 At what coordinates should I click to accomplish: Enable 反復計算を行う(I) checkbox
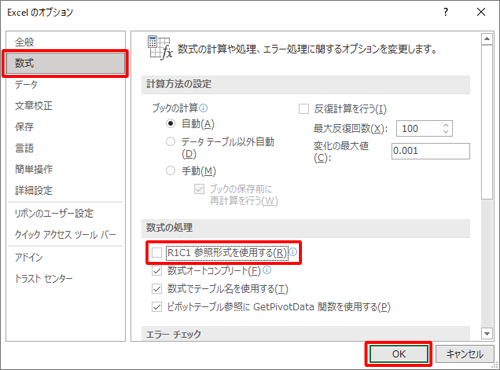coord(303,109)
